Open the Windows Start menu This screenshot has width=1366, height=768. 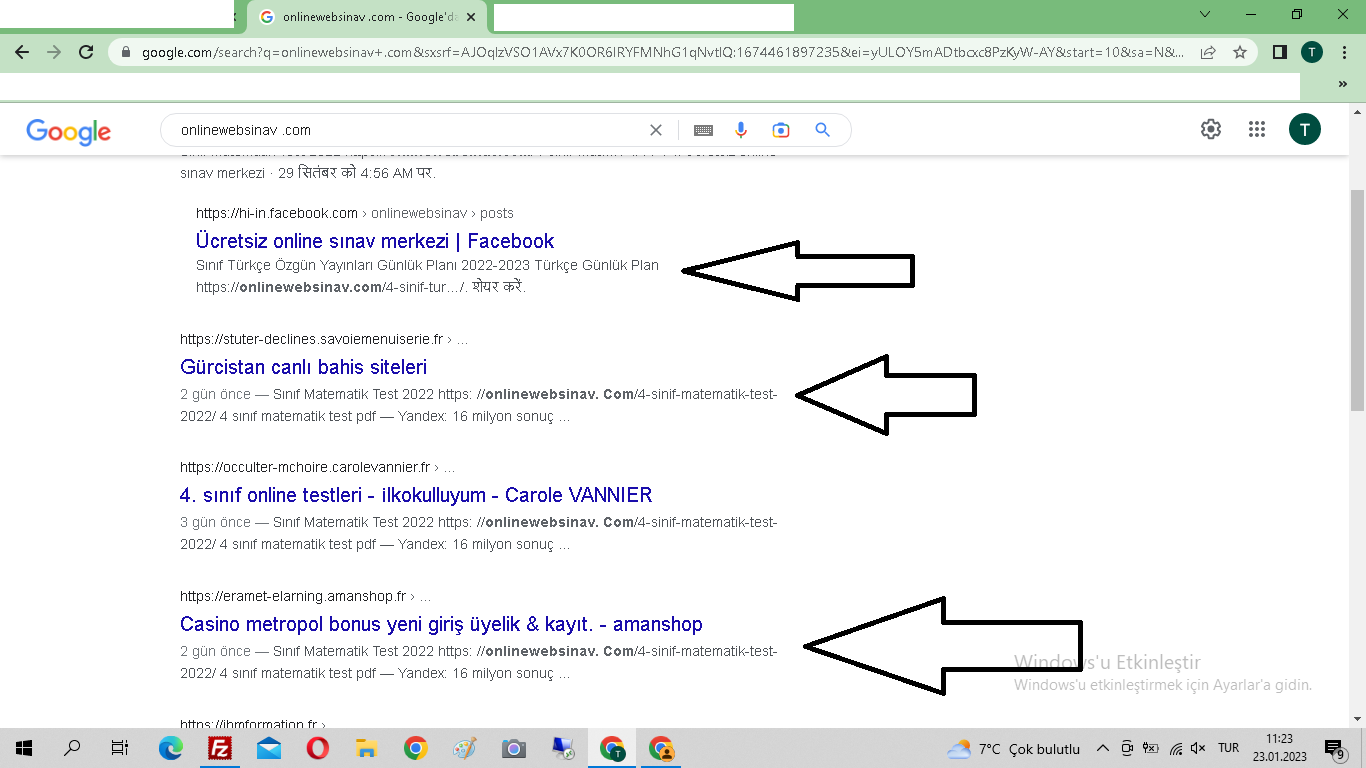(24, 748)
